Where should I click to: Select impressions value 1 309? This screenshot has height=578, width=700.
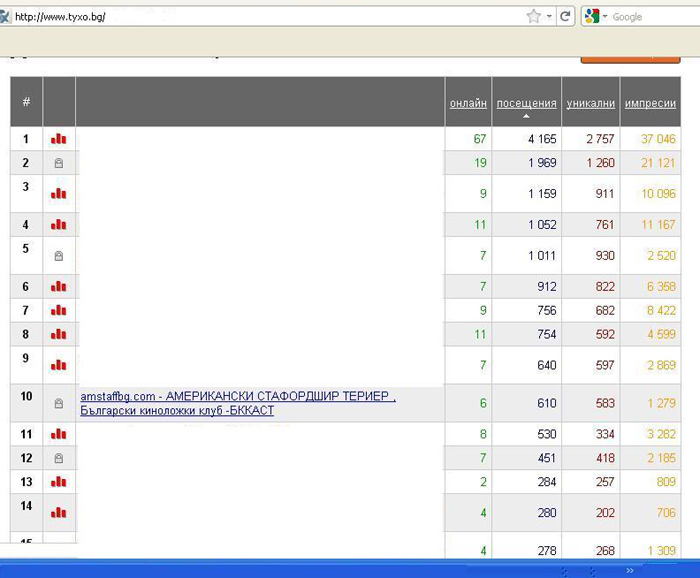661,551
